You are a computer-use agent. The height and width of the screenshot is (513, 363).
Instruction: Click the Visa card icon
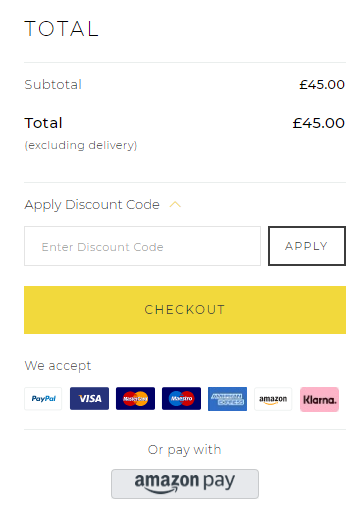point(89,398)
